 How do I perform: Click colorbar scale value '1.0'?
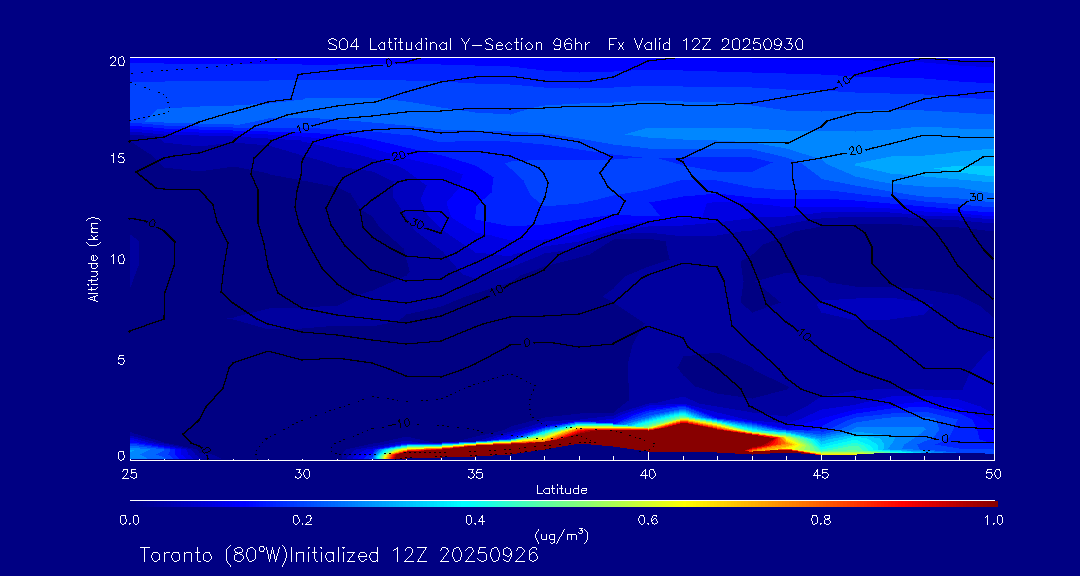click(x=994, y=520)
